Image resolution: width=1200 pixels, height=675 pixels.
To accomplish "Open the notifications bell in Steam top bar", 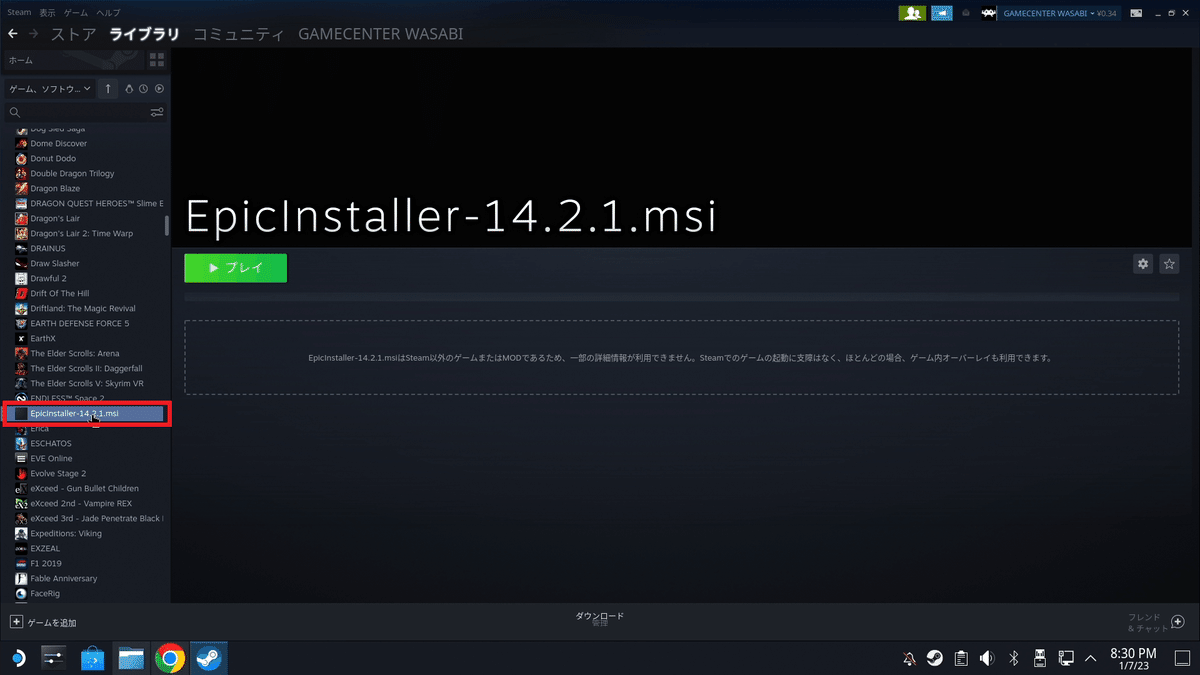I will tap(966, 13).
